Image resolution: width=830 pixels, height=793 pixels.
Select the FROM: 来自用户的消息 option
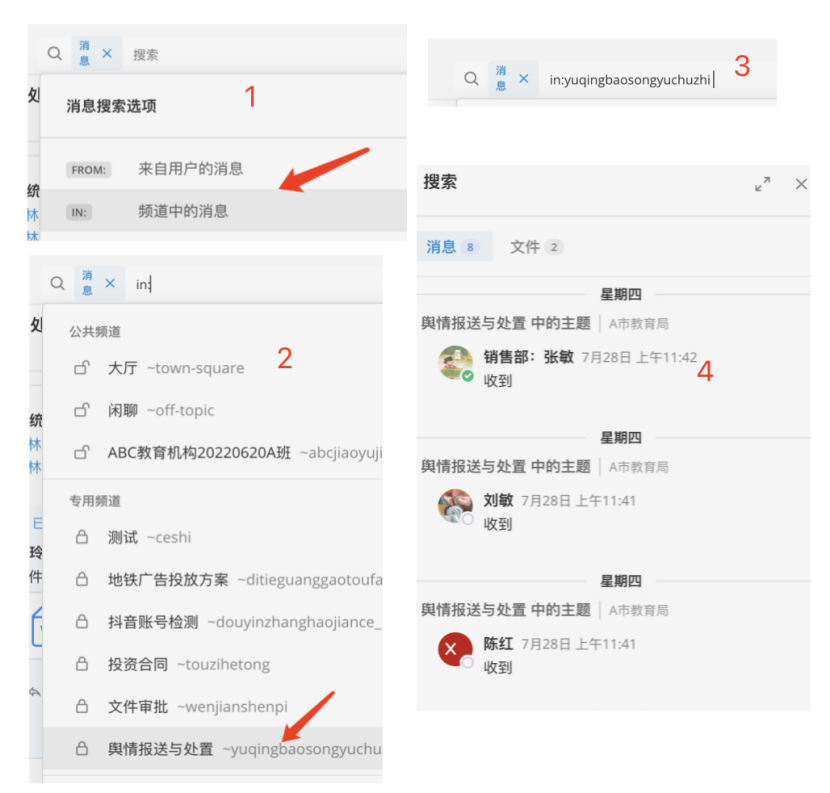pos(223,169)
